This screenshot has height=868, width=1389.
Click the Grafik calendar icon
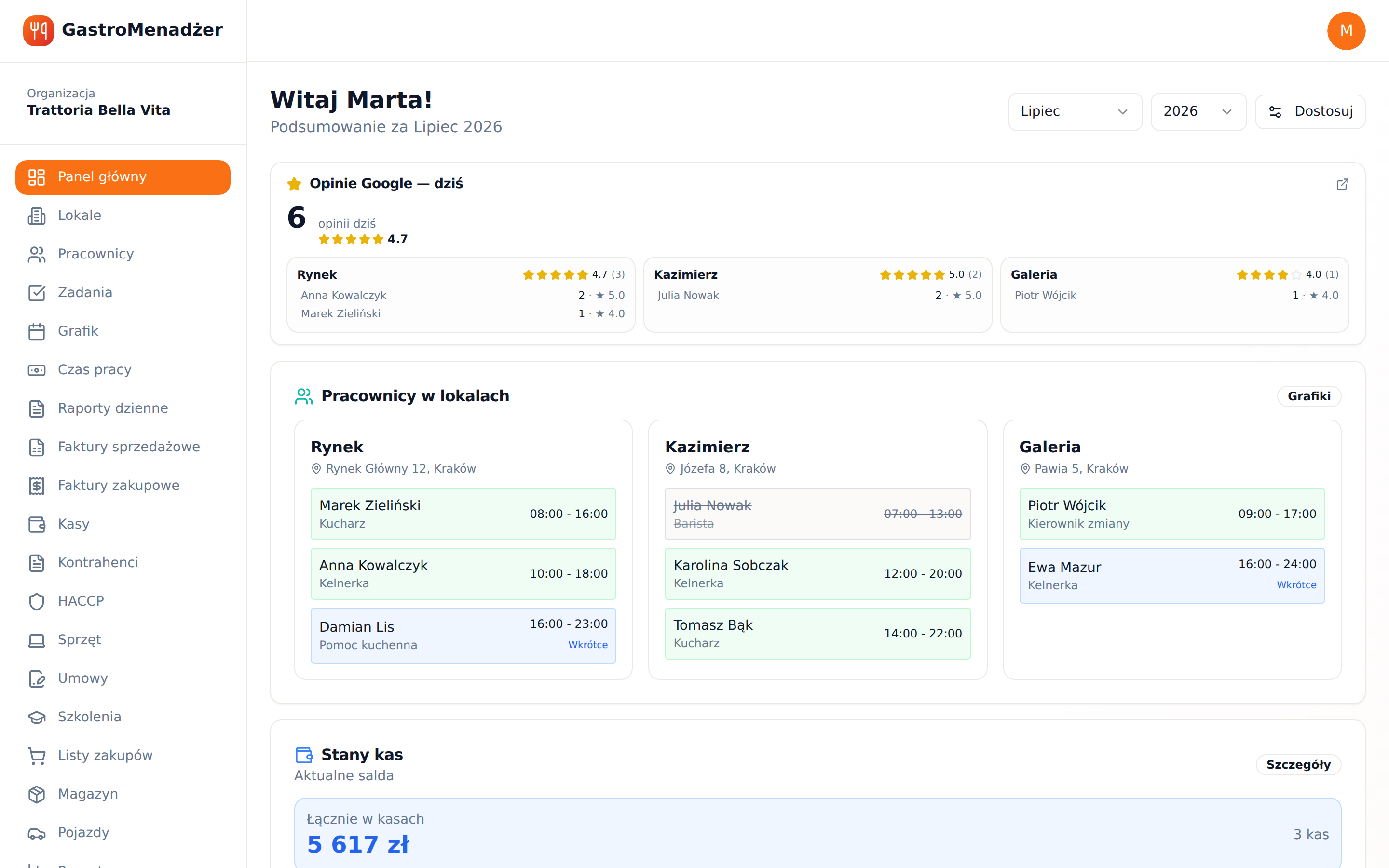coord(37,331)
